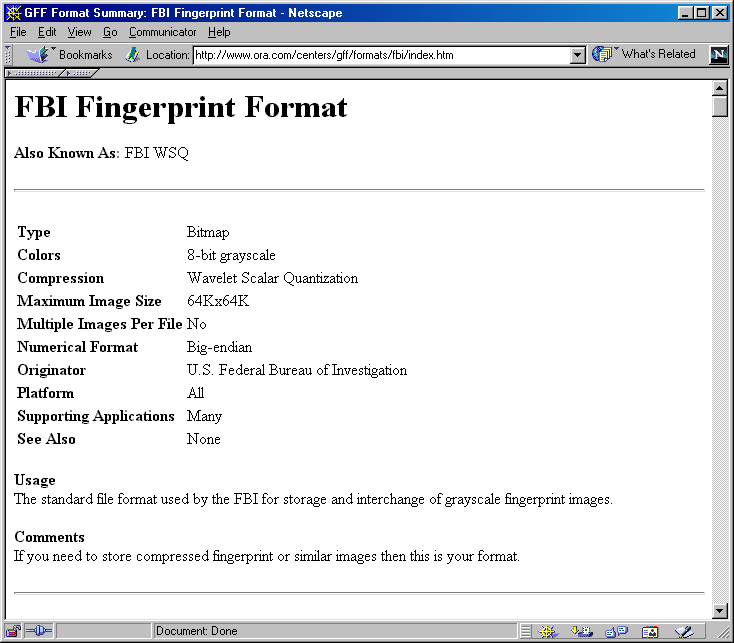Click the 'Multiple Images Per File' label
Image resolution: width=734 pixels, height=643 pixels.
[x=99, y=324]
